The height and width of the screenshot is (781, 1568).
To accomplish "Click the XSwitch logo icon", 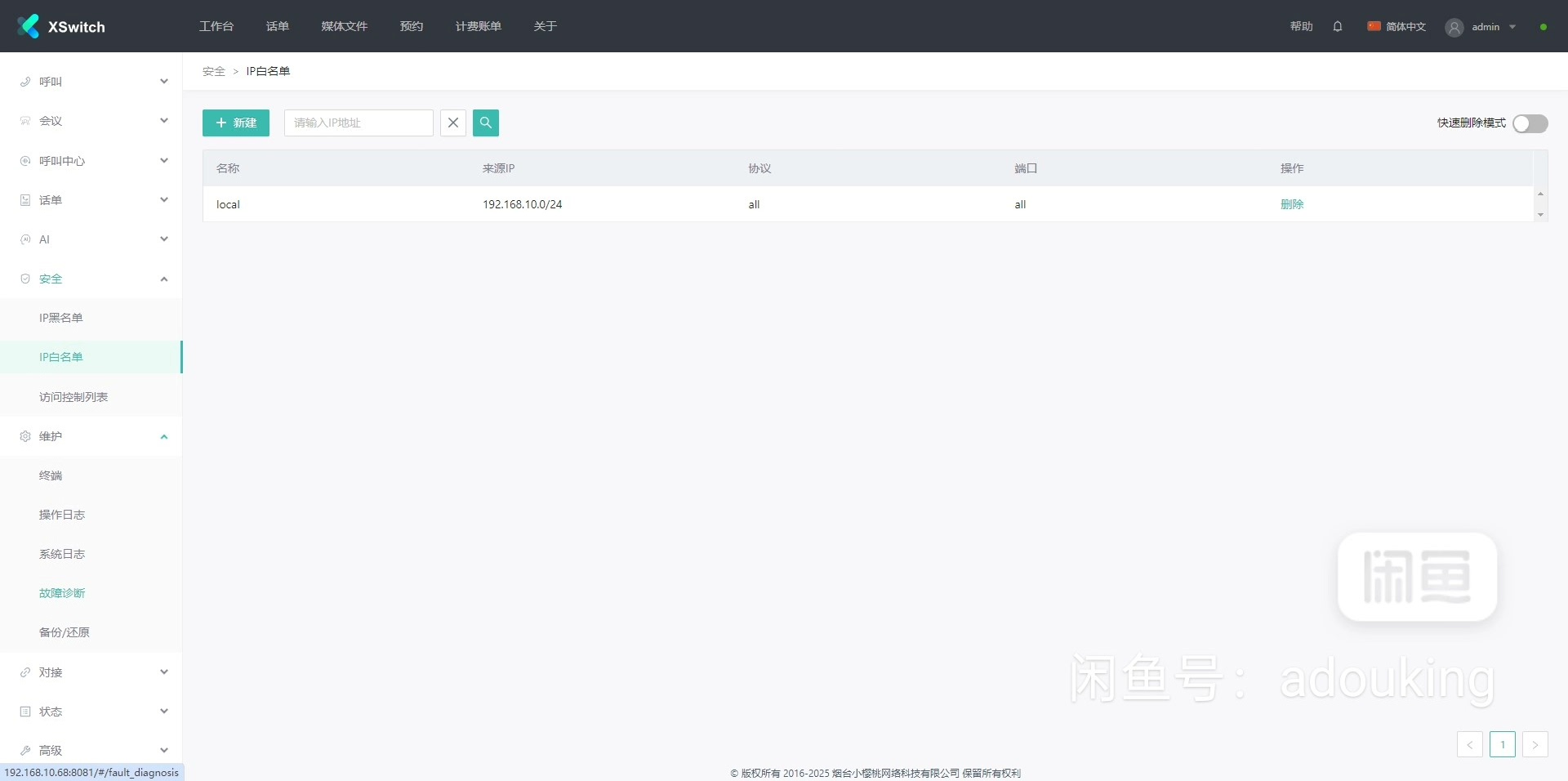I will 29,26.
